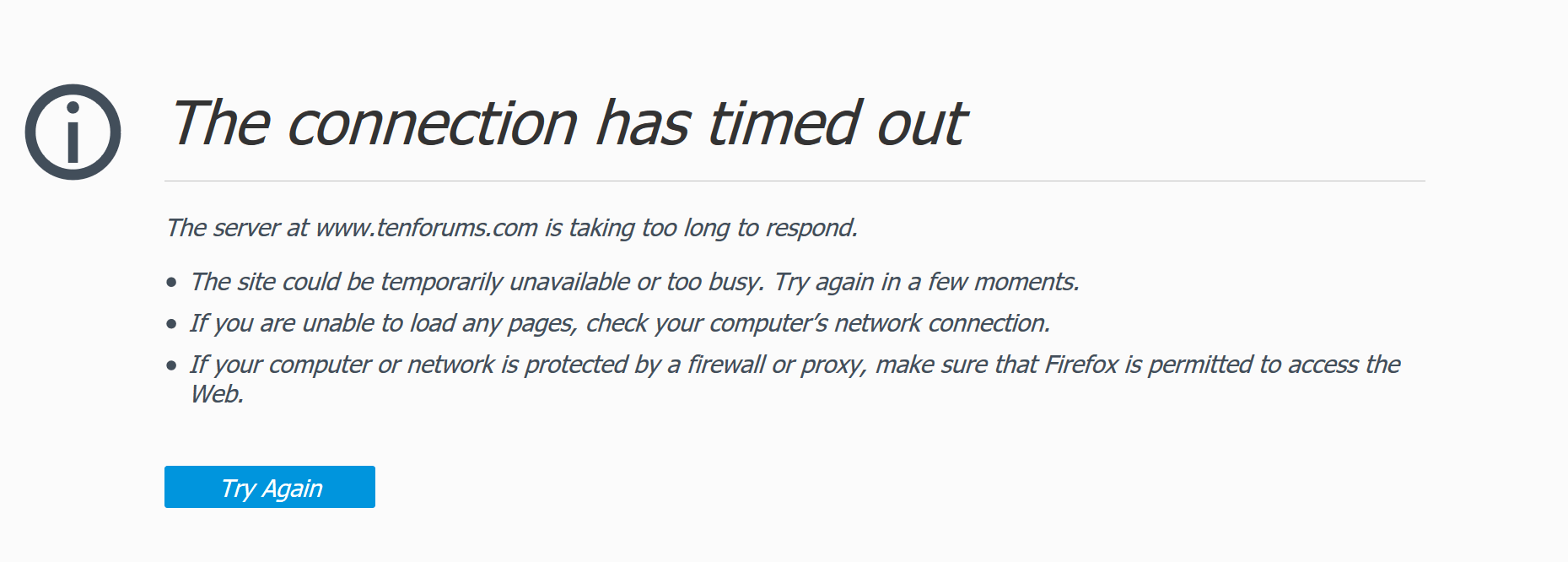This screenshot has height=562, width=1568.
Task: Click the word "Firefox" in the last bullet
Action: click(x=1081, y=365)
